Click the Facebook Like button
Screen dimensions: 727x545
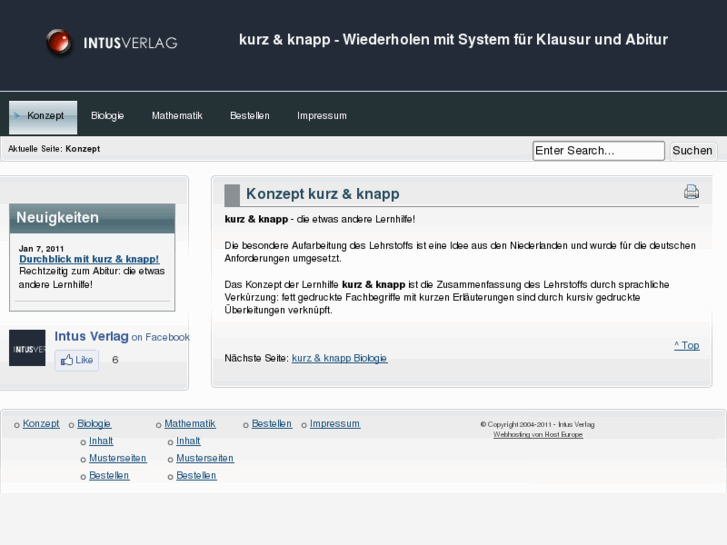77,360
